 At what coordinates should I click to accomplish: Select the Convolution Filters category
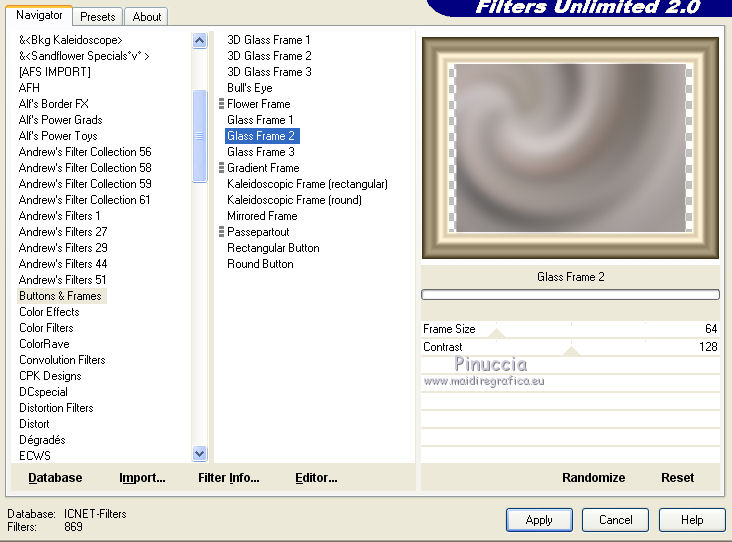(x=62, y=360)
